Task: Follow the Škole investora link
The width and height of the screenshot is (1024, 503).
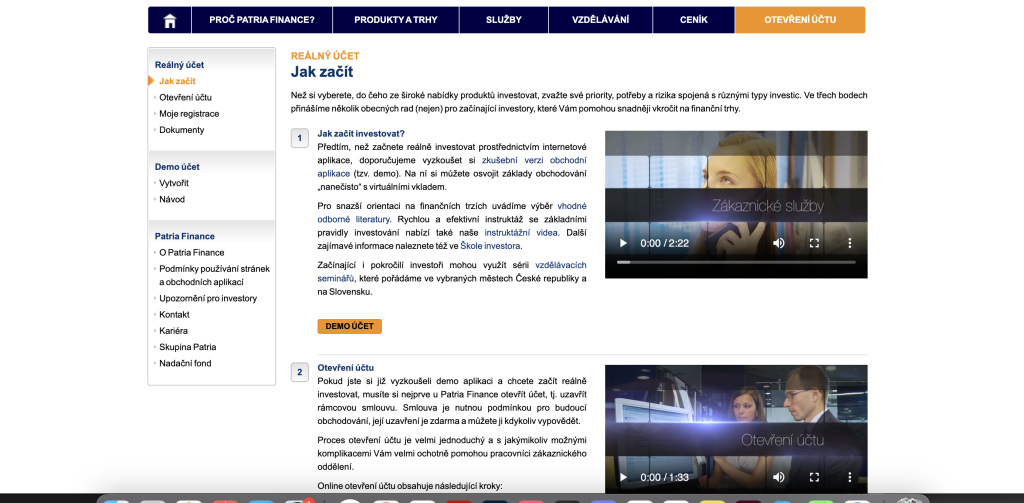Action: point(490,246)
